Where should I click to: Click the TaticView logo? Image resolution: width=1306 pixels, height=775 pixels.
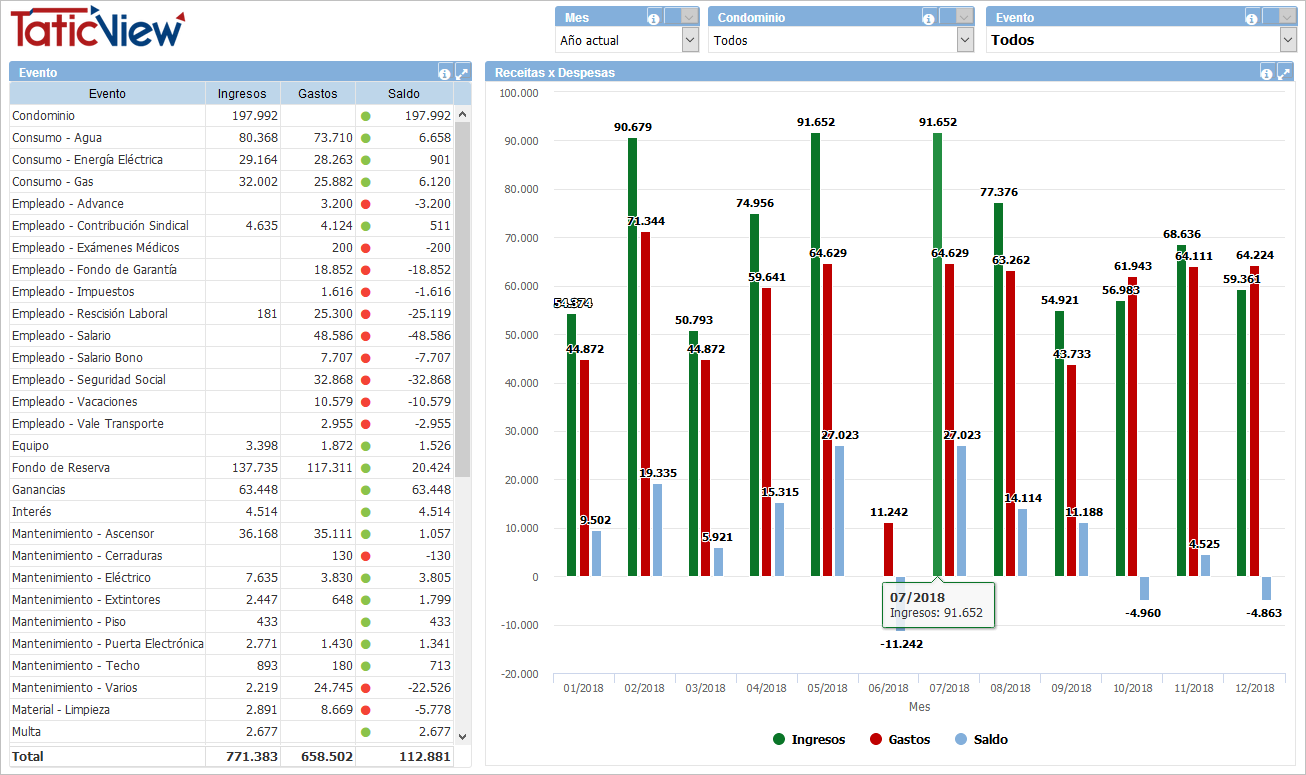(x=98, y=28)
